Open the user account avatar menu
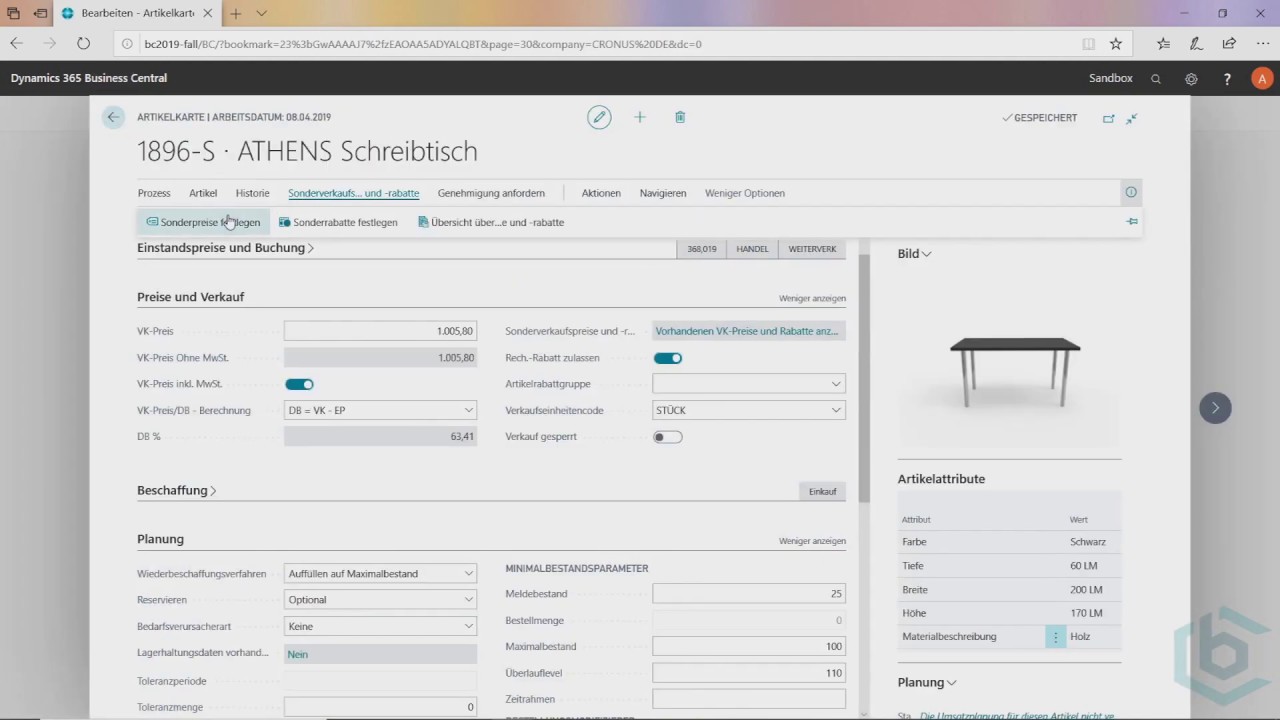Screen dimensions: 1280x720 (x=1262, y=78)
